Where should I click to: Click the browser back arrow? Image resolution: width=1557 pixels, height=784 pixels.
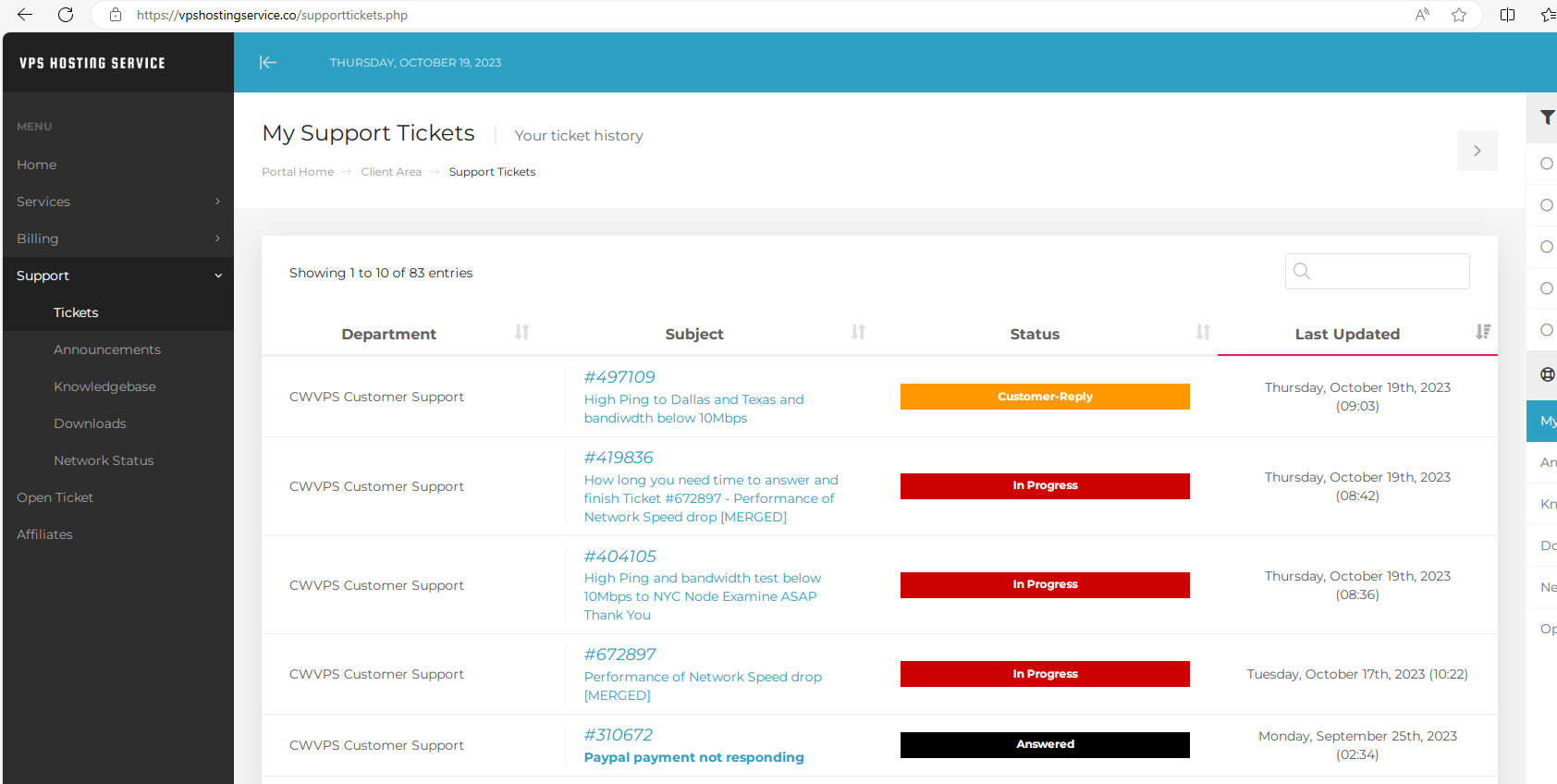point(25,15)
